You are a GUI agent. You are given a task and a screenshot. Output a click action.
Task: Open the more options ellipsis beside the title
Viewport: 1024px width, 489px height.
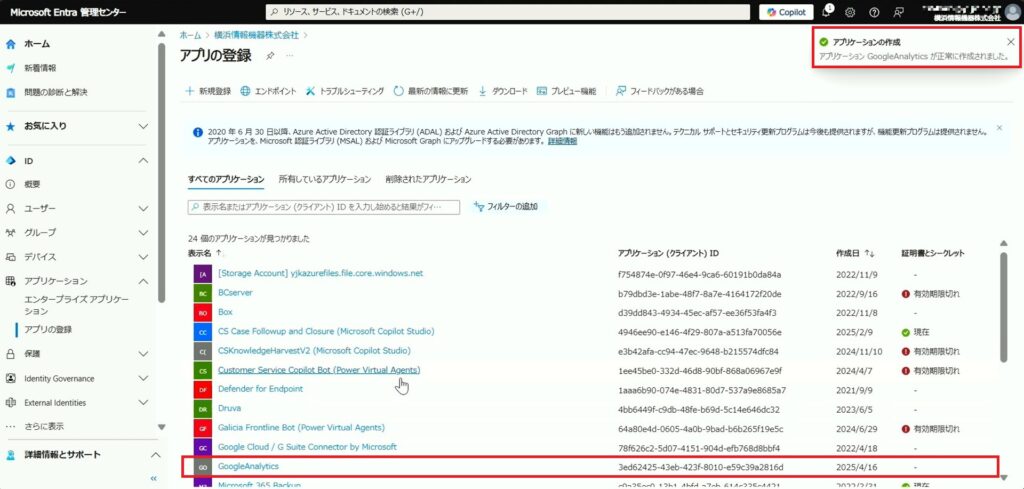290,55
